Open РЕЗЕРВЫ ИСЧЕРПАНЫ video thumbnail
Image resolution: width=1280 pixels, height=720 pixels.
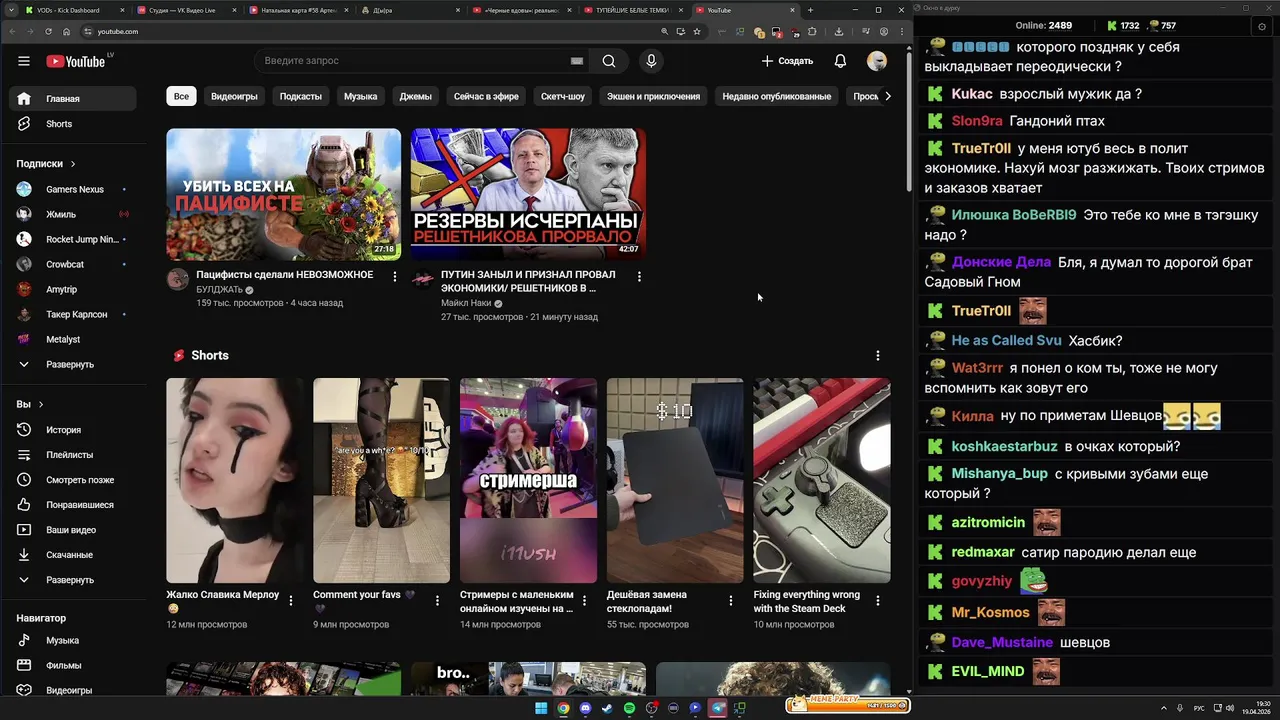[x=528, y=194]
